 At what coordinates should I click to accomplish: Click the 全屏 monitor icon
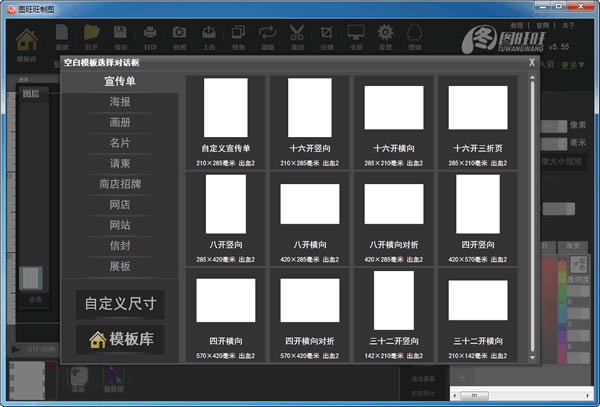[x=356, y=36]
